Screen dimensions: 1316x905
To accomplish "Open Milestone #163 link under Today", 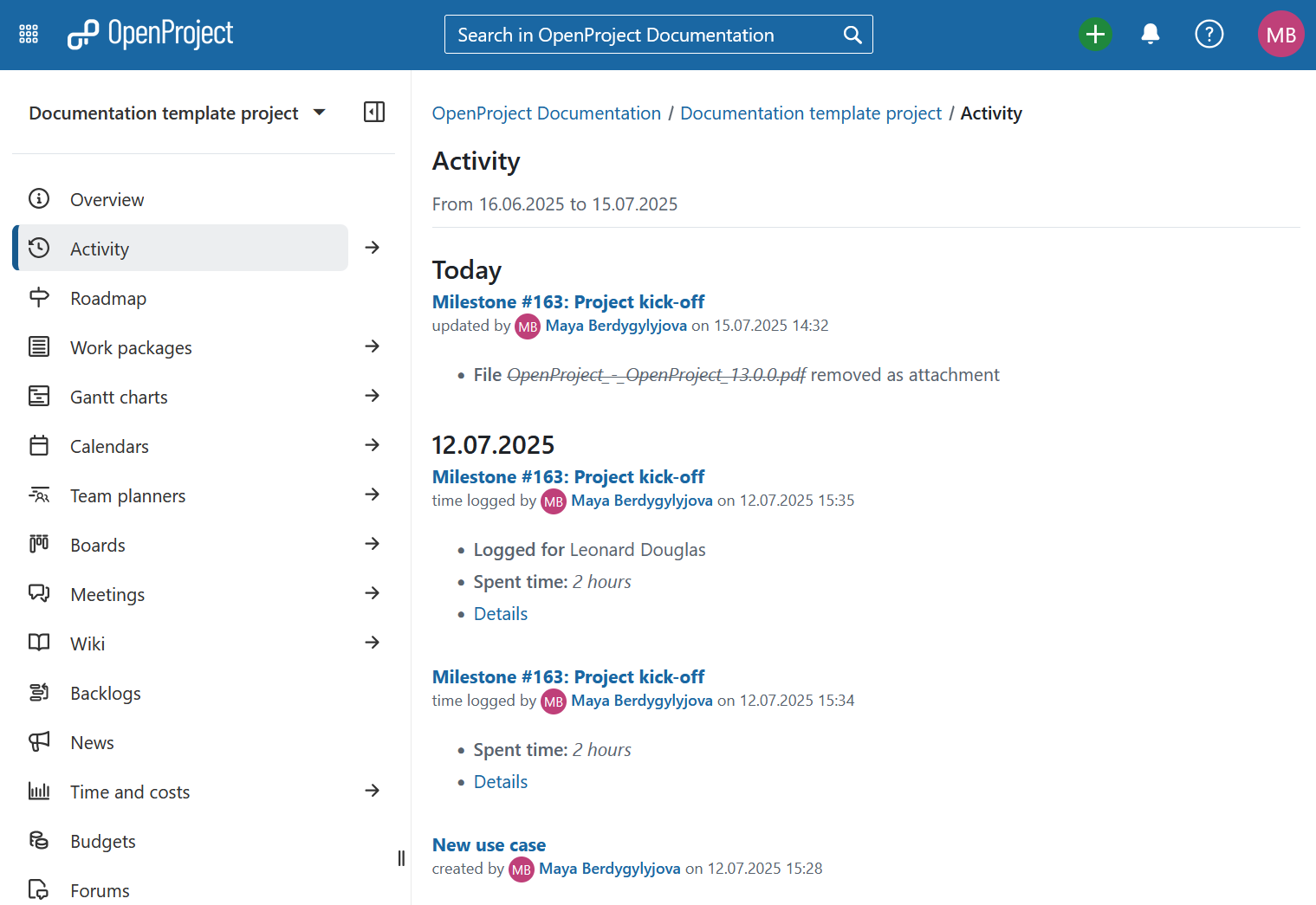I will click(567, 301).
